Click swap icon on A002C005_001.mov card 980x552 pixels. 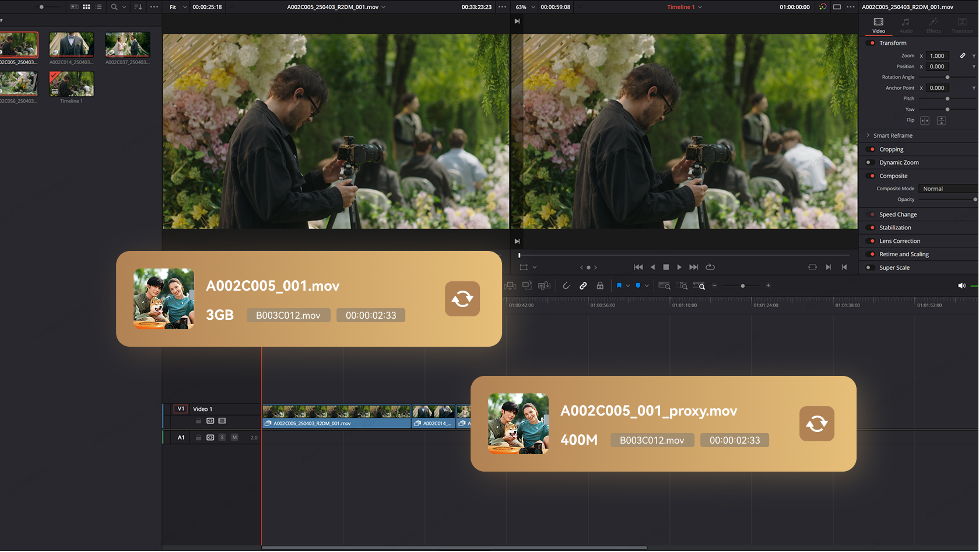tap(462, 299)
